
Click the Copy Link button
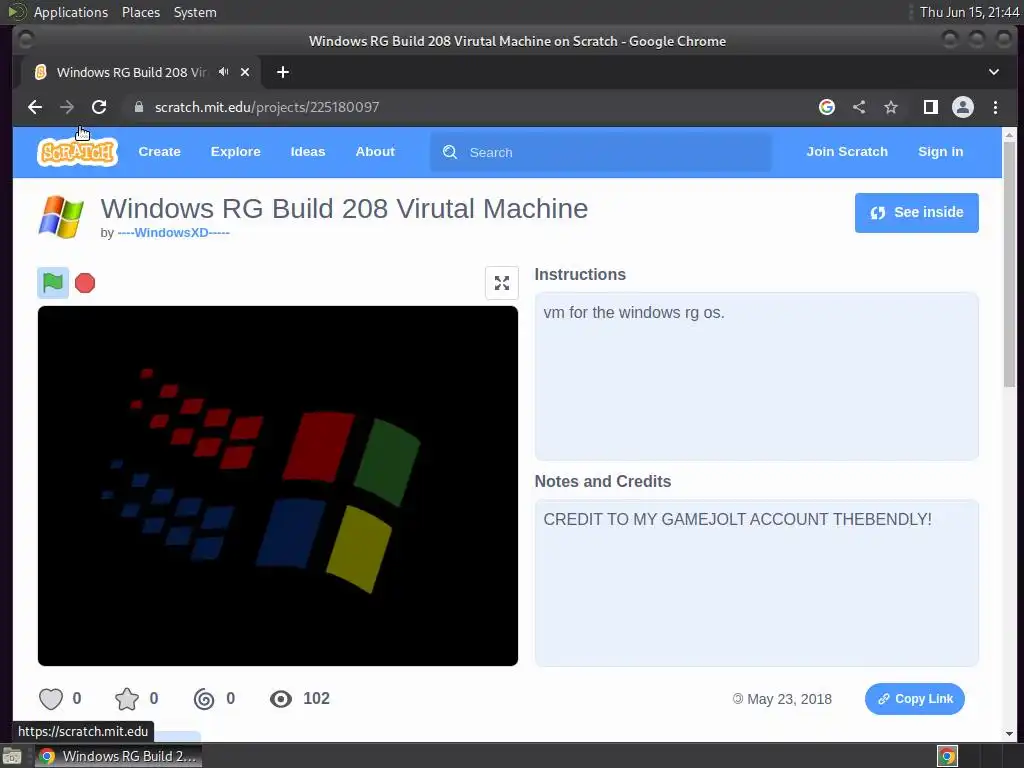[914, 699]
